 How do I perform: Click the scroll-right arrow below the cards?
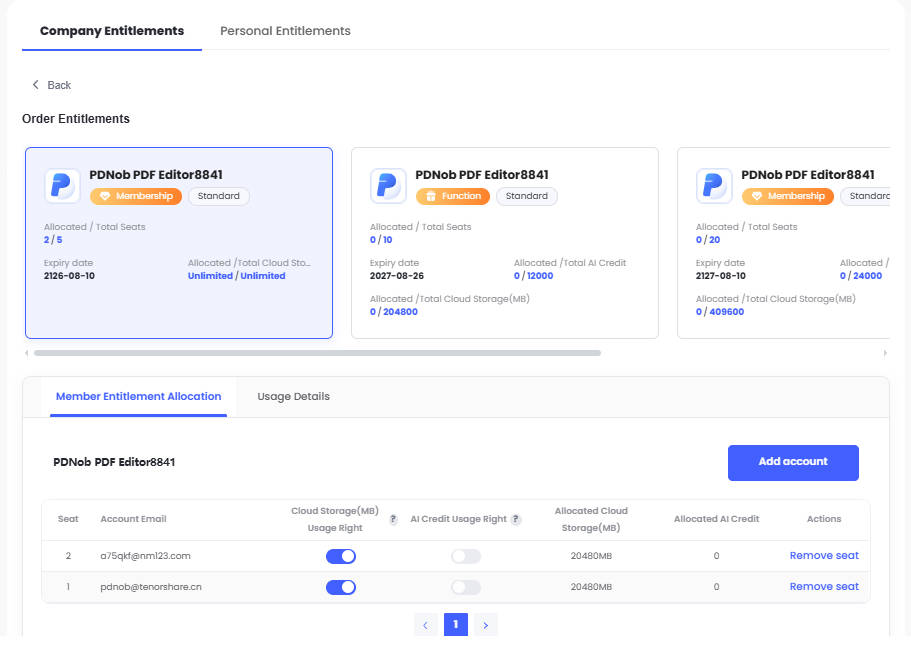point(885,353)
